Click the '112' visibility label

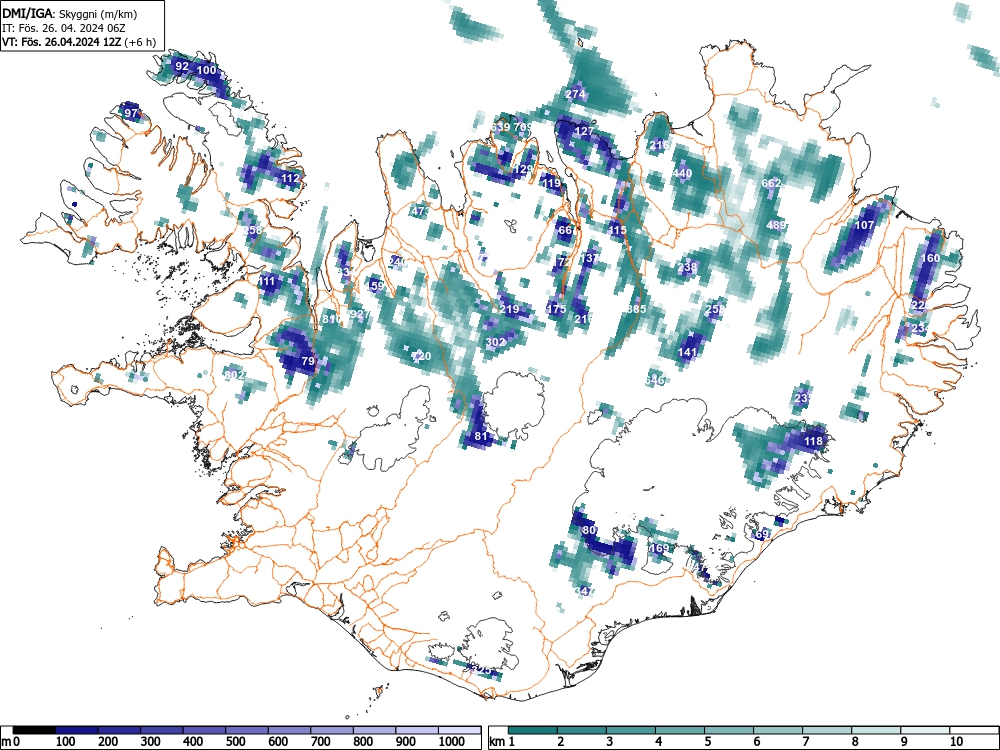[290, 178]
